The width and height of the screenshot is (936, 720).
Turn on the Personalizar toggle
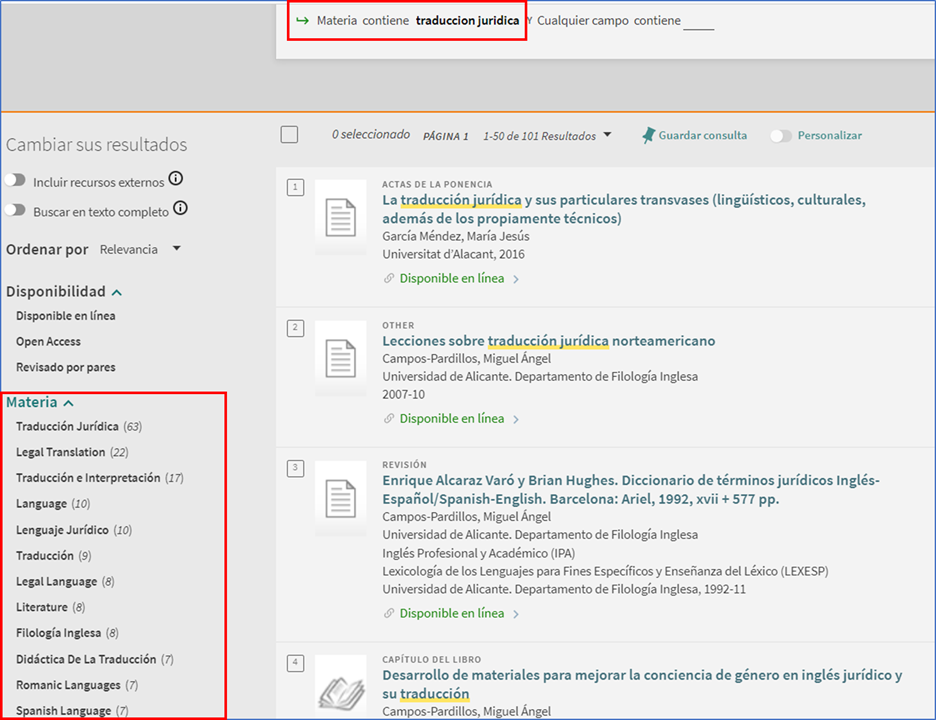(x=781, y=136)
